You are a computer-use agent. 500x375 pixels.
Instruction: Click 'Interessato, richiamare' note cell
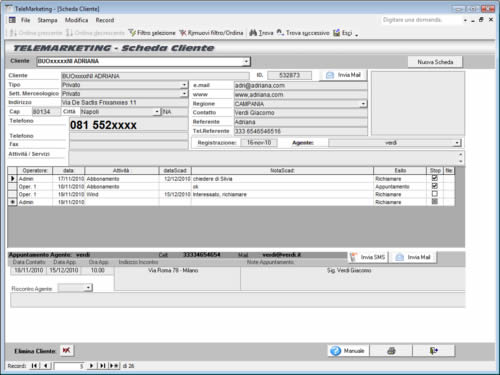282,194
